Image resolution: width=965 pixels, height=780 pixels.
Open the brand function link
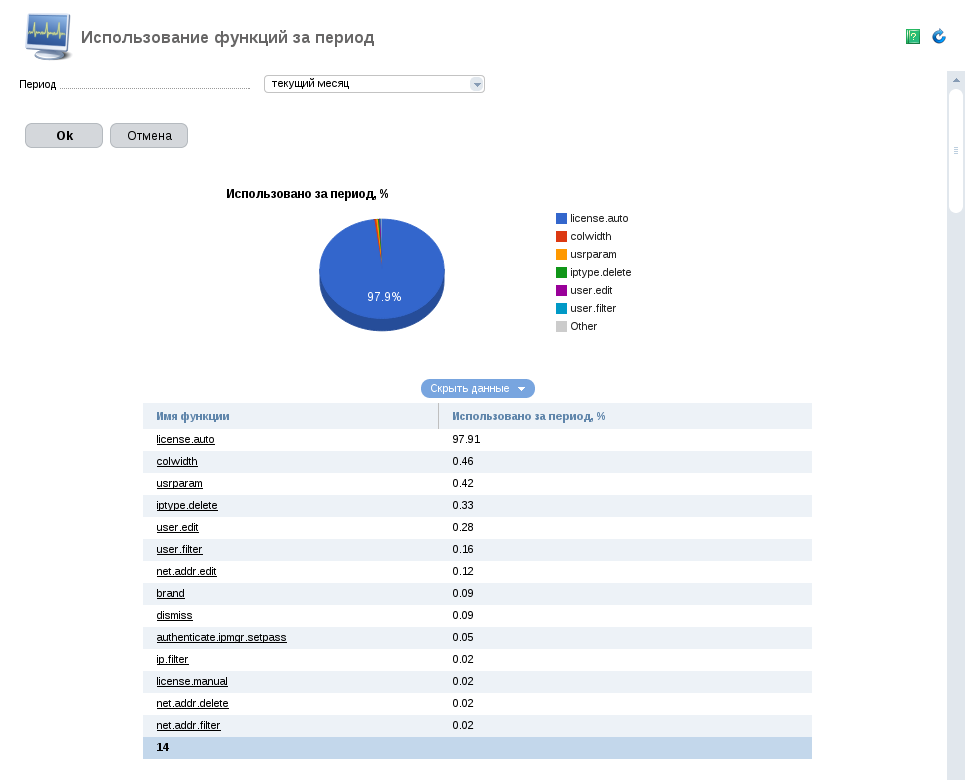[x=170, y=593]
